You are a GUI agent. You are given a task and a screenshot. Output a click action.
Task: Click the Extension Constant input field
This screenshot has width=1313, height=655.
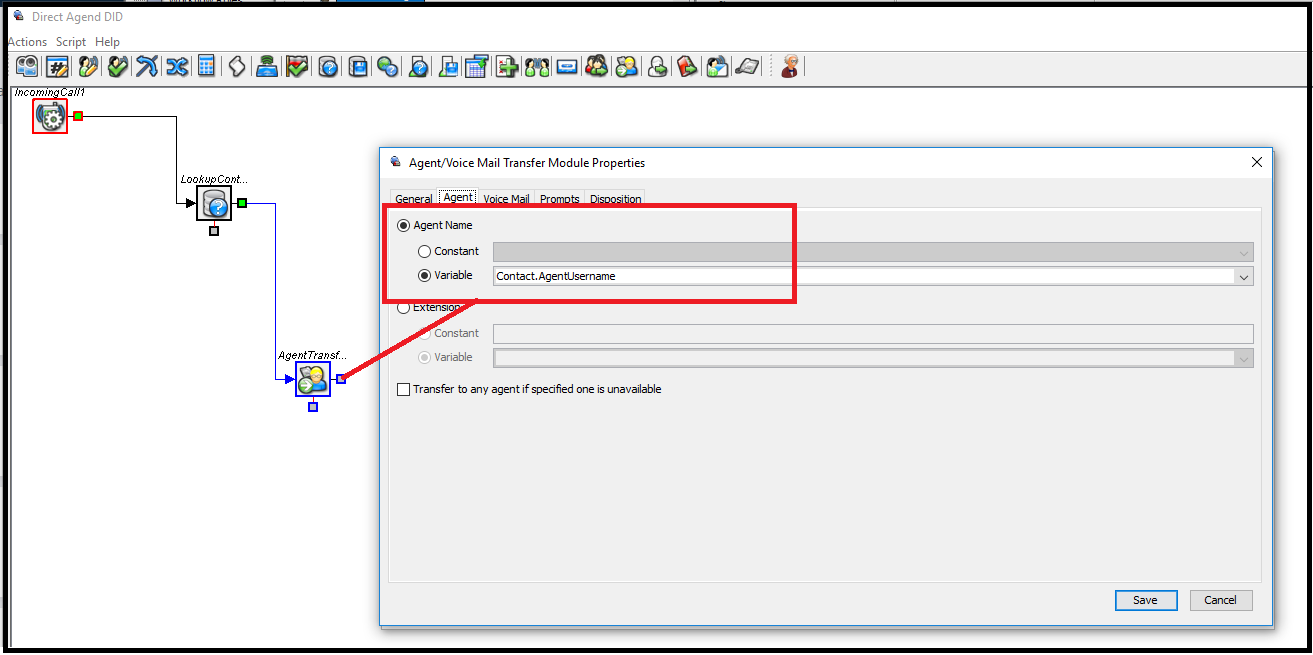point(873,334)
